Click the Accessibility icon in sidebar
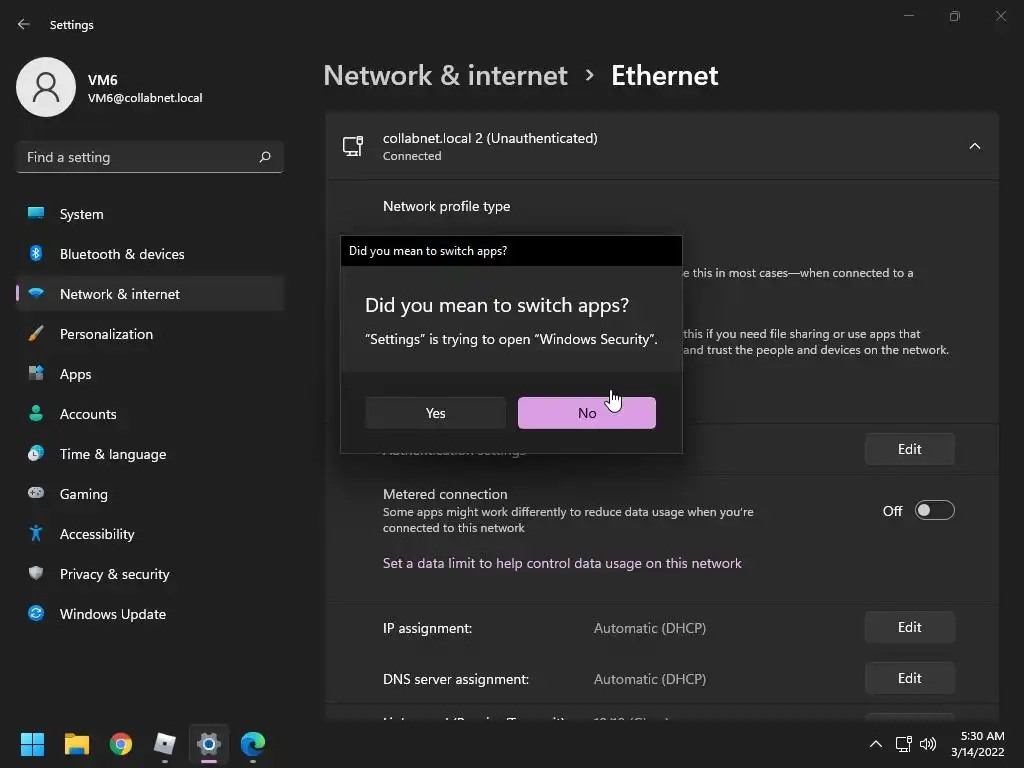This screenshot has height=768, width=1024. [36, 534]
